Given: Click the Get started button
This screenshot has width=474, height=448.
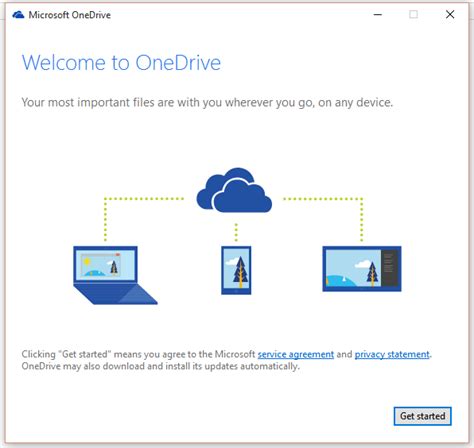Looking at the screenshot, I should tap(422, 416).
